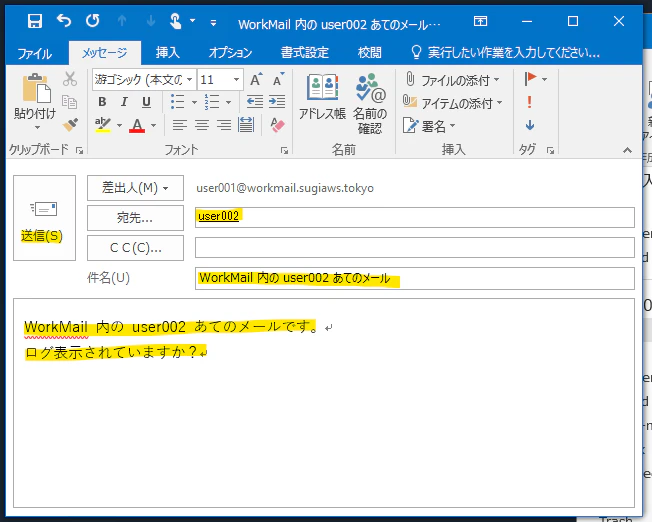Click the CC(C)... button
Screen dimensions: 652x522
135,248
